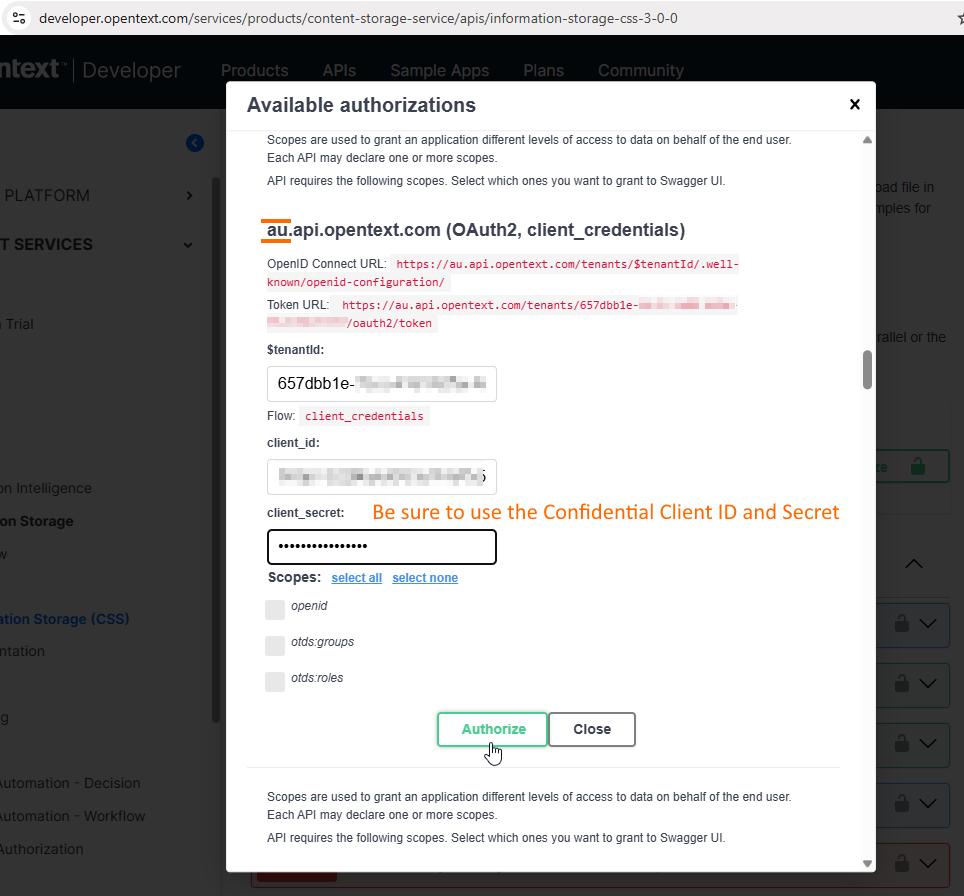Click the OpenID Connect URL text
Screen dimensions: 964x896
point(503,273)
